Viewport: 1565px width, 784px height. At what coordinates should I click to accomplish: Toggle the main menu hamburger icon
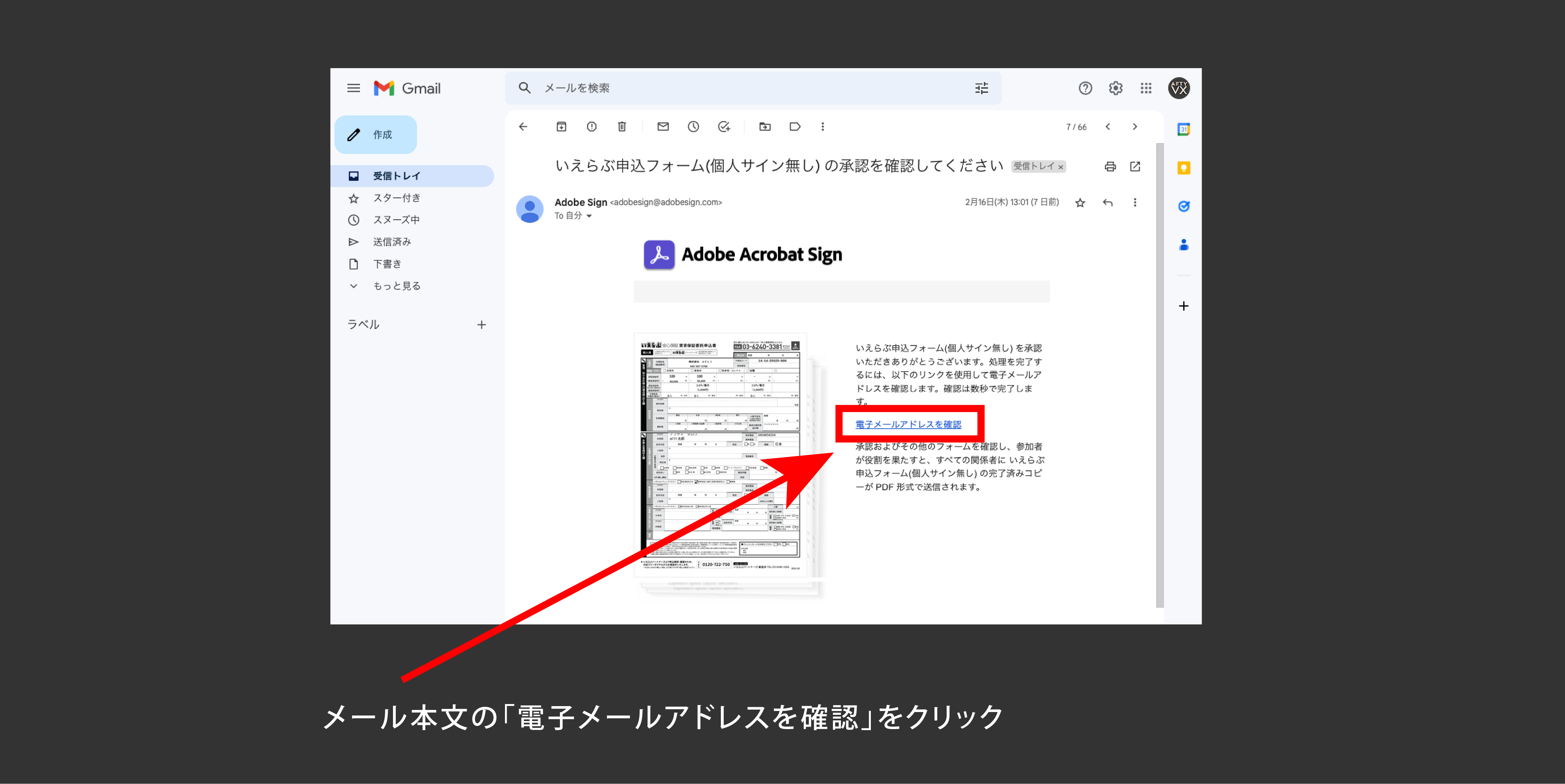(x=354, y=88)
